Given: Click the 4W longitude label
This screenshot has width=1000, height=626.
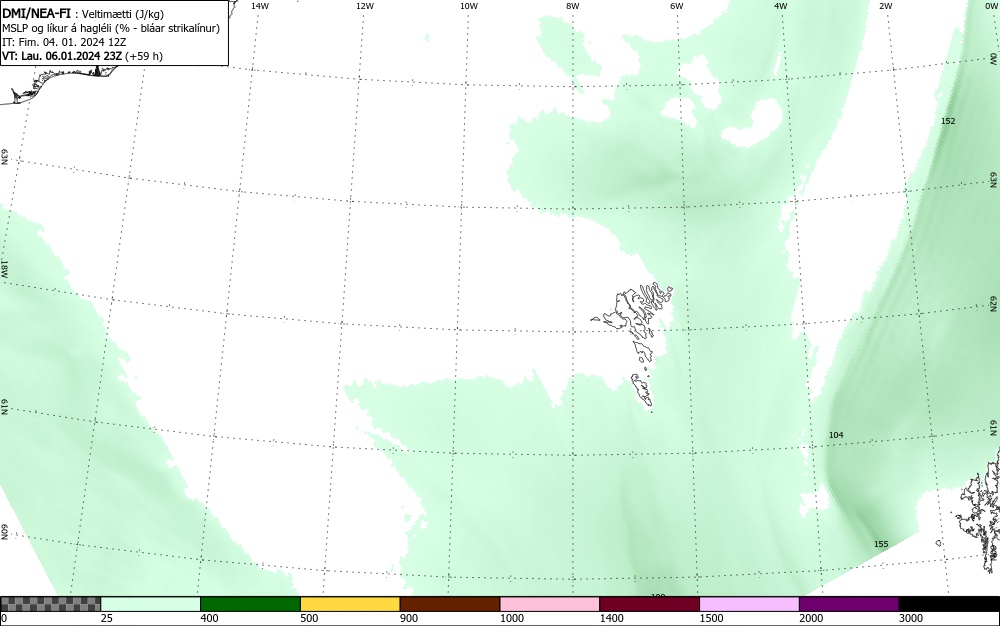Looking at the screenshot, I should (781, 6).
